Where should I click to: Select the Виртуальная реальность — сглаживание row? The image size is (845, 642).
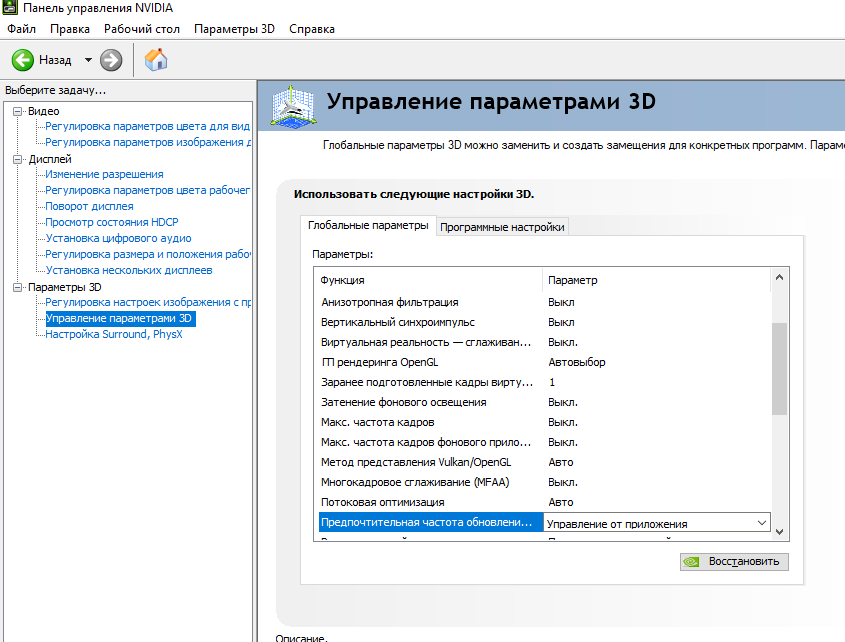544,342
